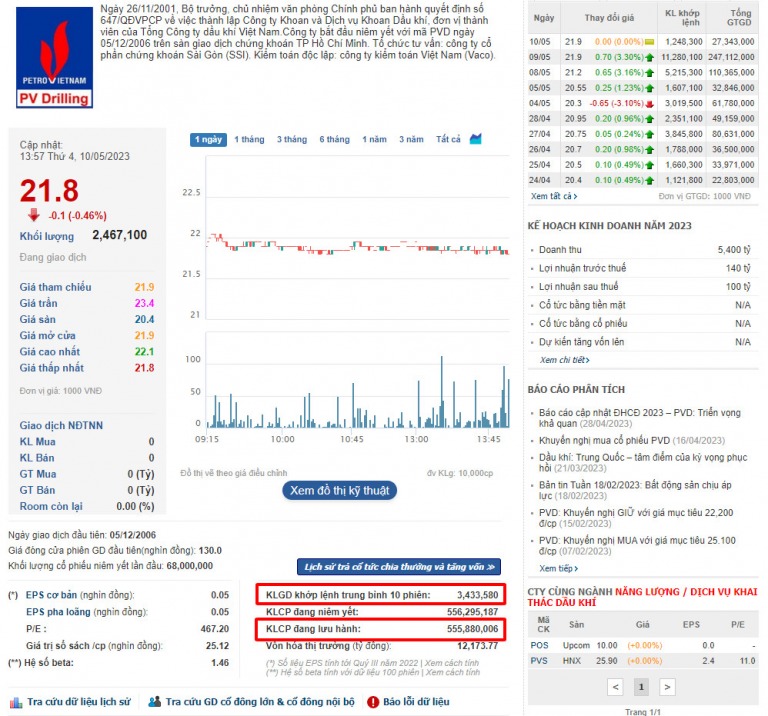Click yellow unchanged marker on 10/05 row

pyautogui.click(x=649, y=42)
